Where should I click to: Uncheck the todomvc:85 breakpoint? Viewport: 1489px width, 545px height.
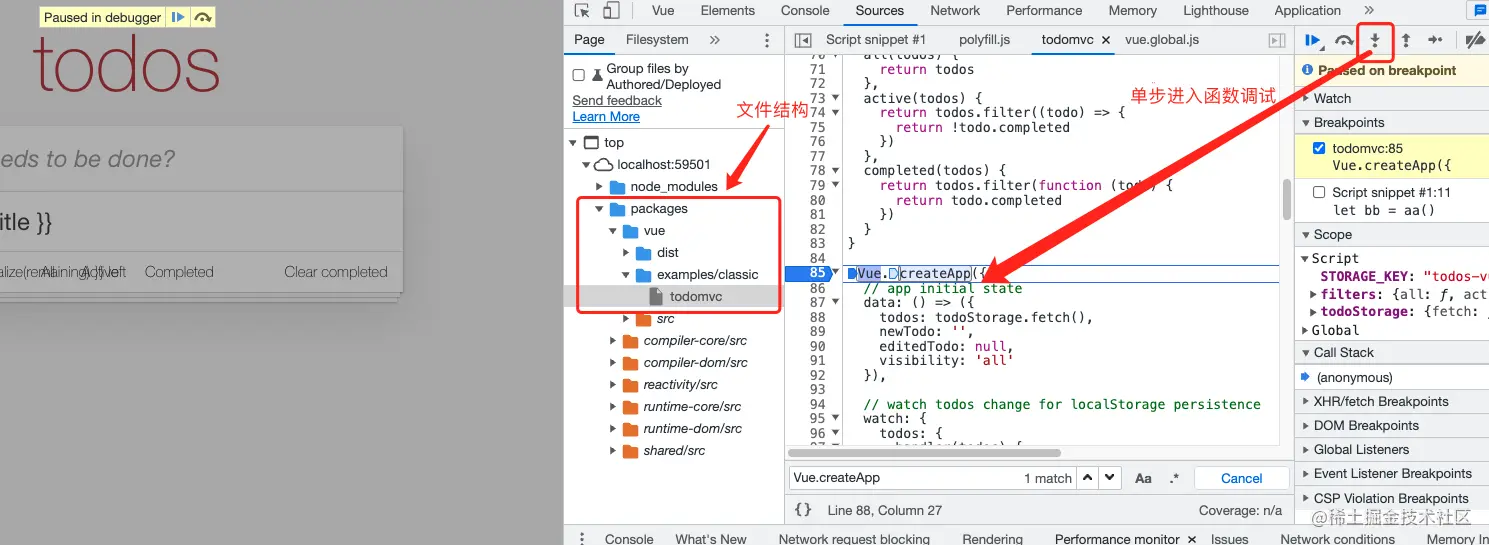pos(1319,148)
